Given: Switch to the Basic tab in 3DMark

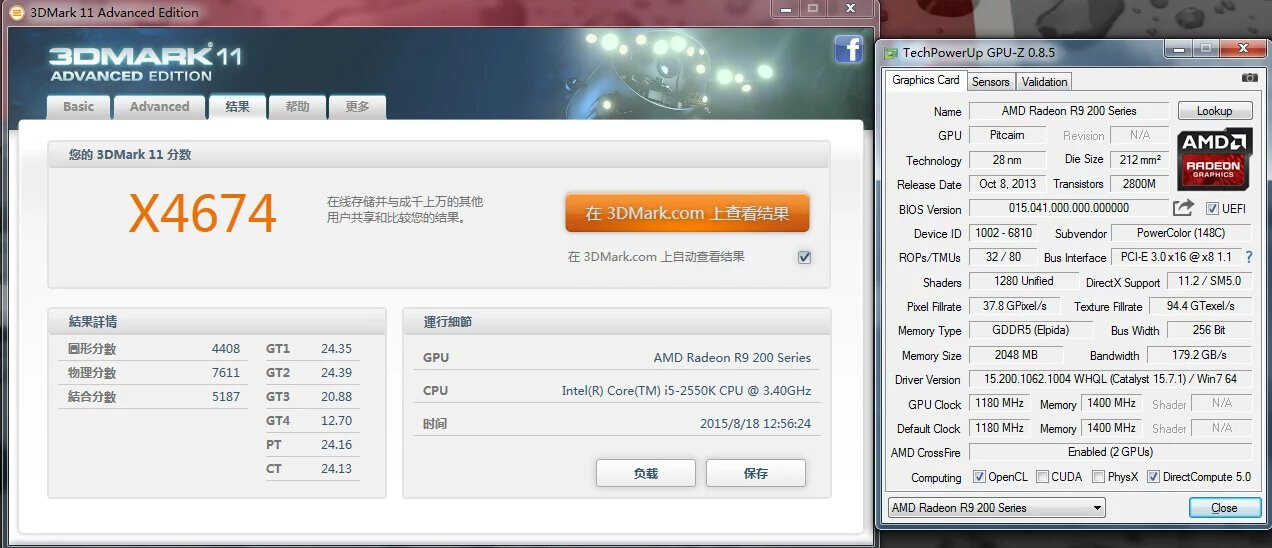Looking at the screenshot, I should tap(79, 106).
